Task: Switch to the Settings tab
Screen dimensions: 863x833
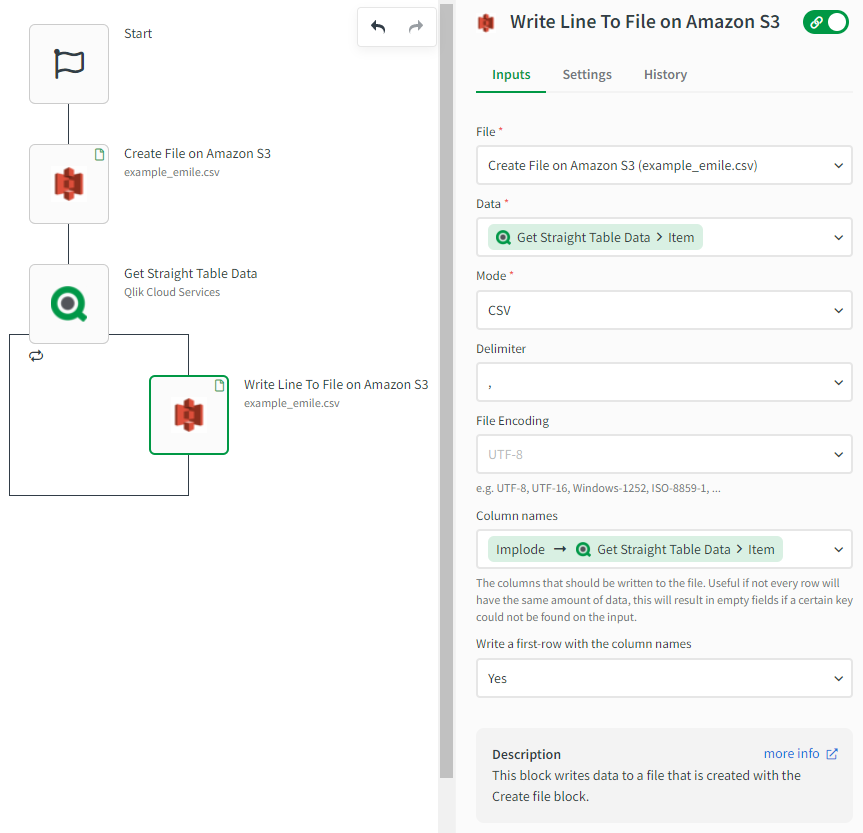Action: click(x=587, y=75)
